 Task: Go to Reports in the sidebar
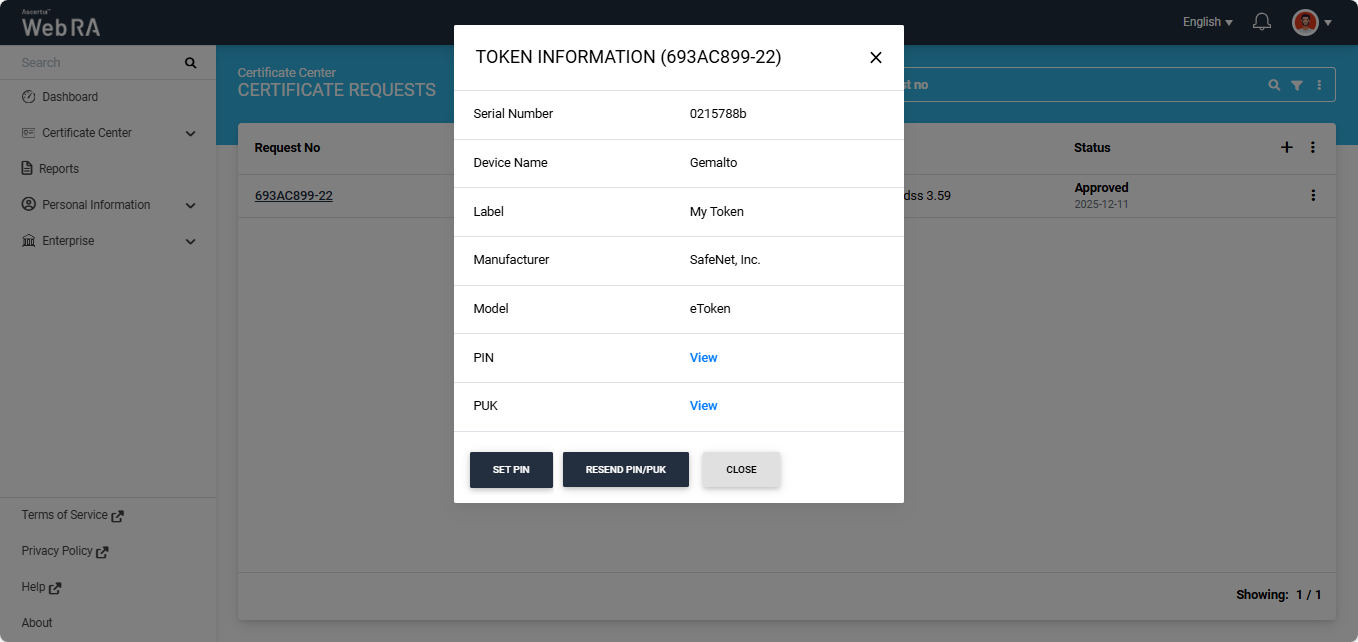59,169
